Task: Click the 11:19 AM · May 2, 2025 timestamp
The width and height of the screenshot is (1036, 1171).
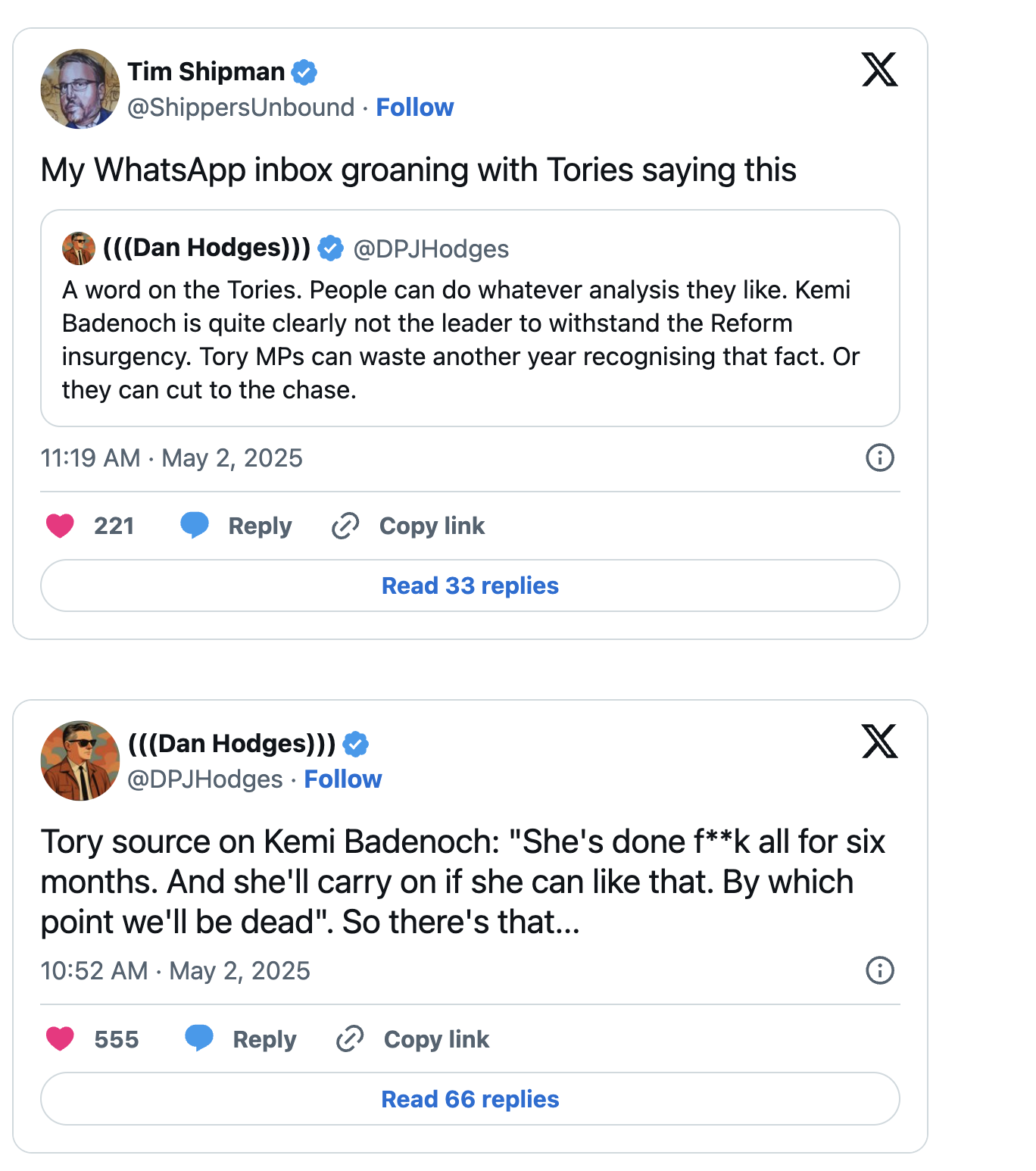Action: click(171, 458)
